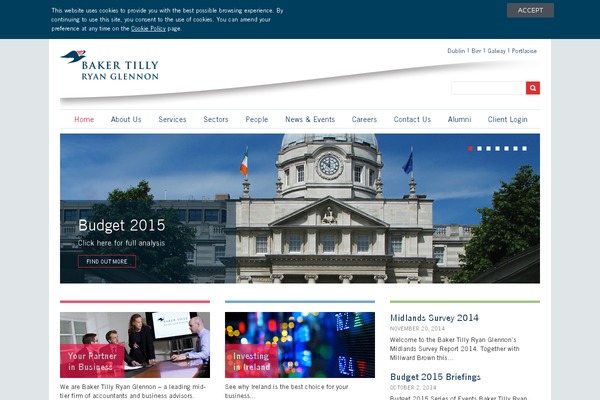Image resolution: width=600 pixels, height=400 pixels.
Task: Click the 'We are Baker Tilly Ryan Glennon' paragraph
Action: pos(133,391)
